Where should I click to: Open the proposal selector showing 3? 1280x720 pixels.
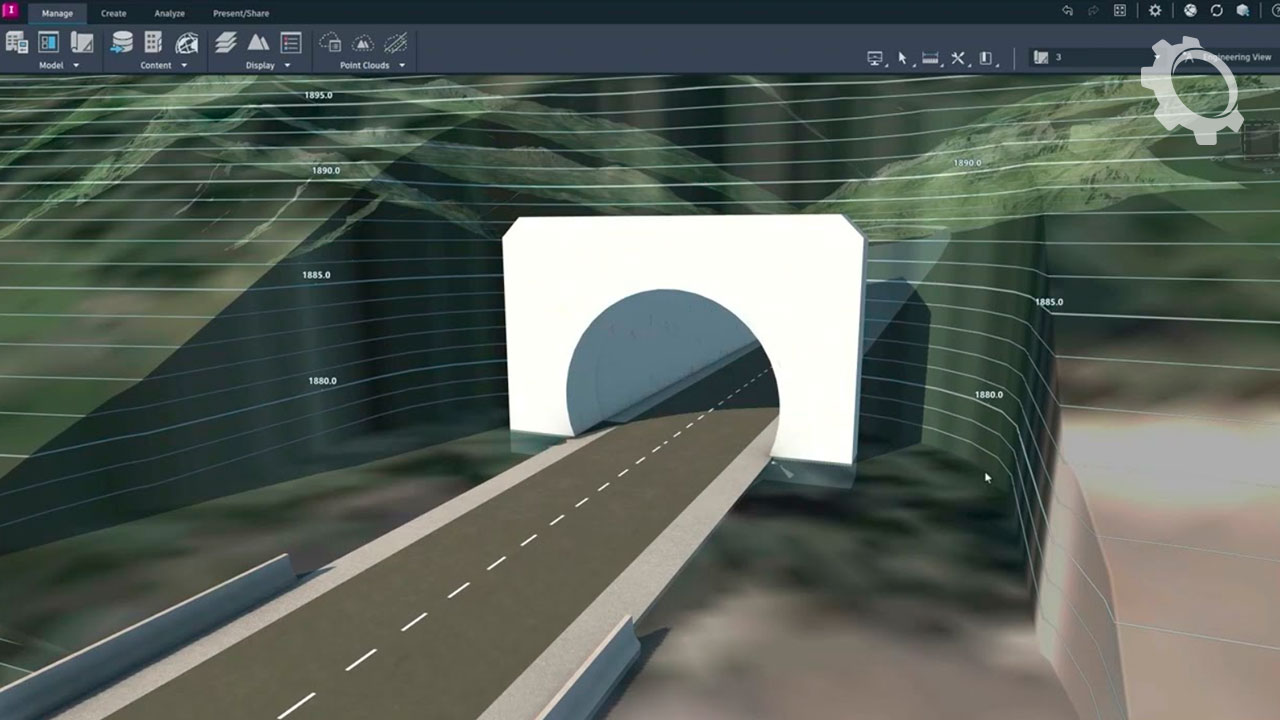1090,58
